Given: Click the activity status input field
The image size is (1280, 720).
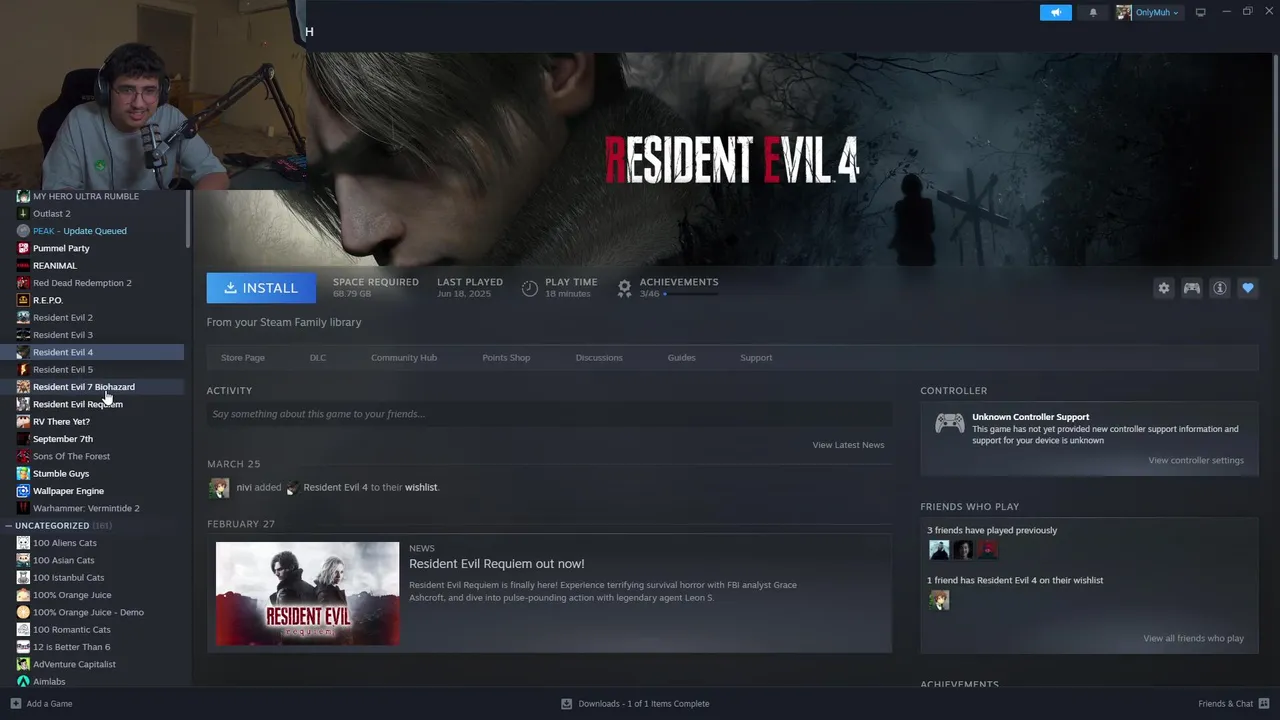Looking at the screenshot, I should click(549, 414).
